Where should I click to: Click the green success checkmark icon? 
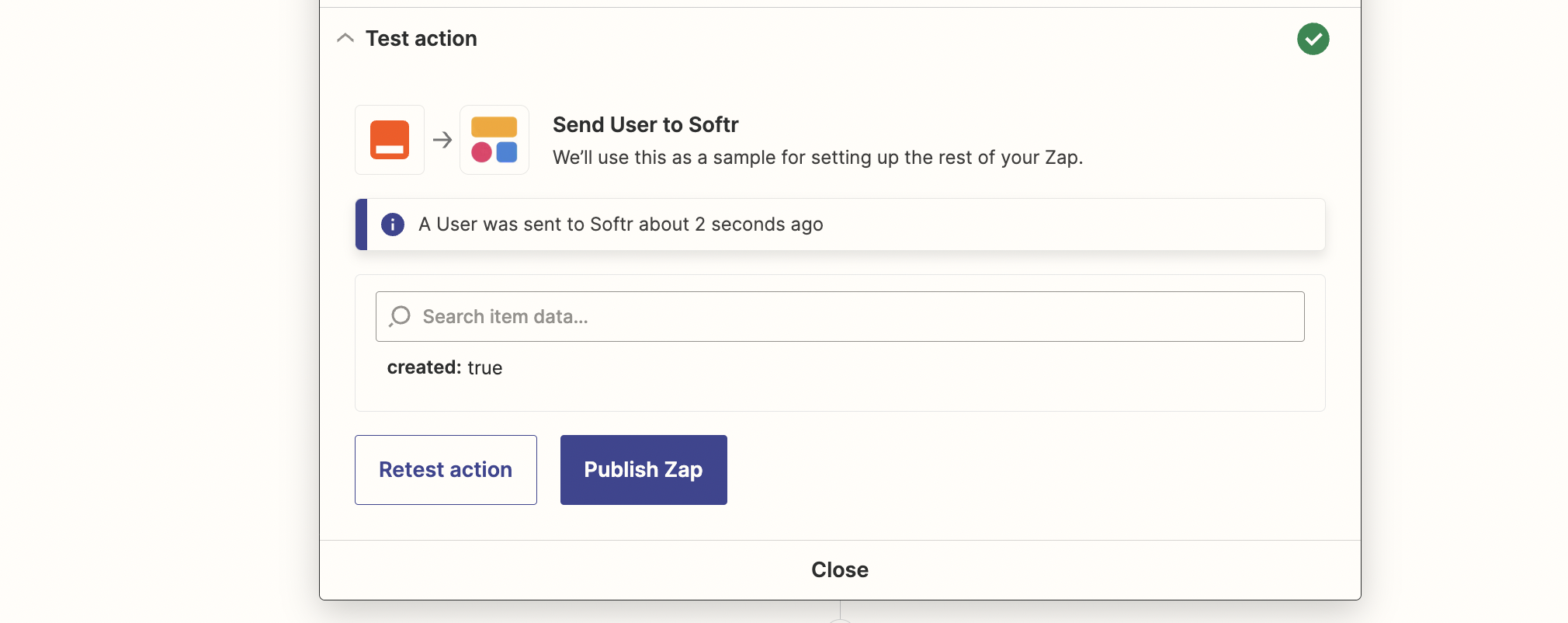click(1313, 39)
